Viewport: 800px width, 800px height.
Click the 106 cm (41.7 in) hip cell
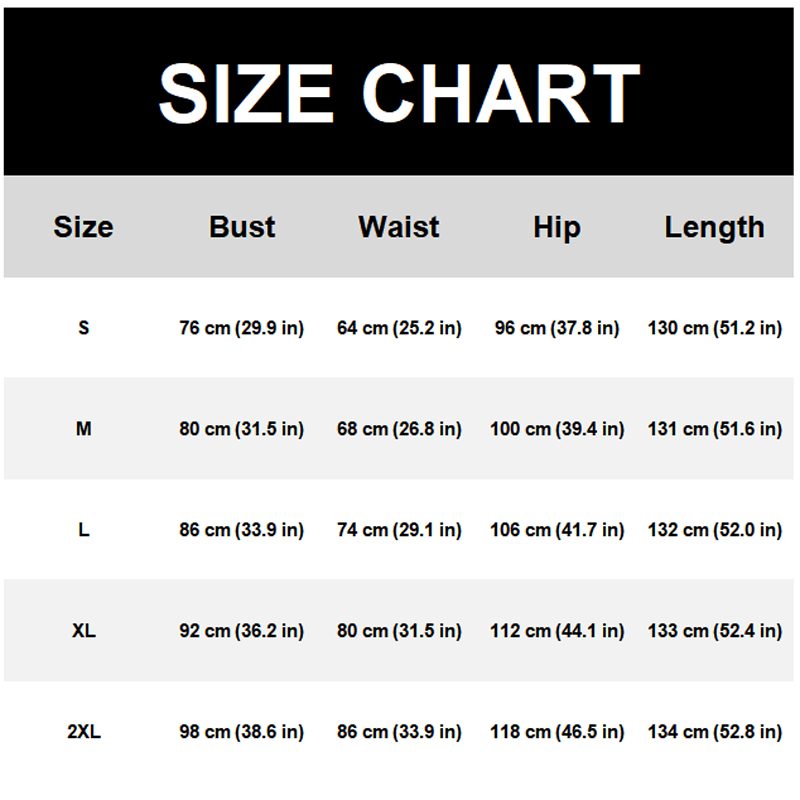(x=557, y=530)
